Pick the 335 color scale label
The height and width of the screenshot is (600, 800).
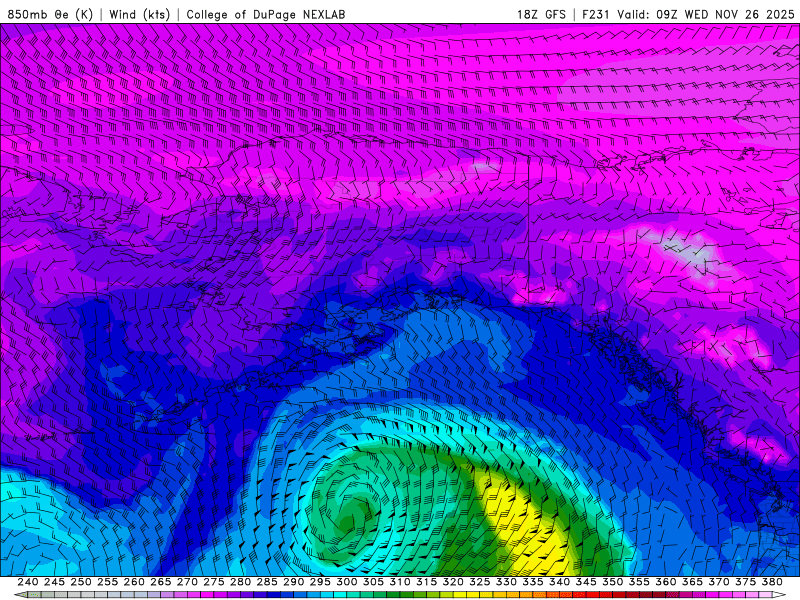tap(533, 582)
